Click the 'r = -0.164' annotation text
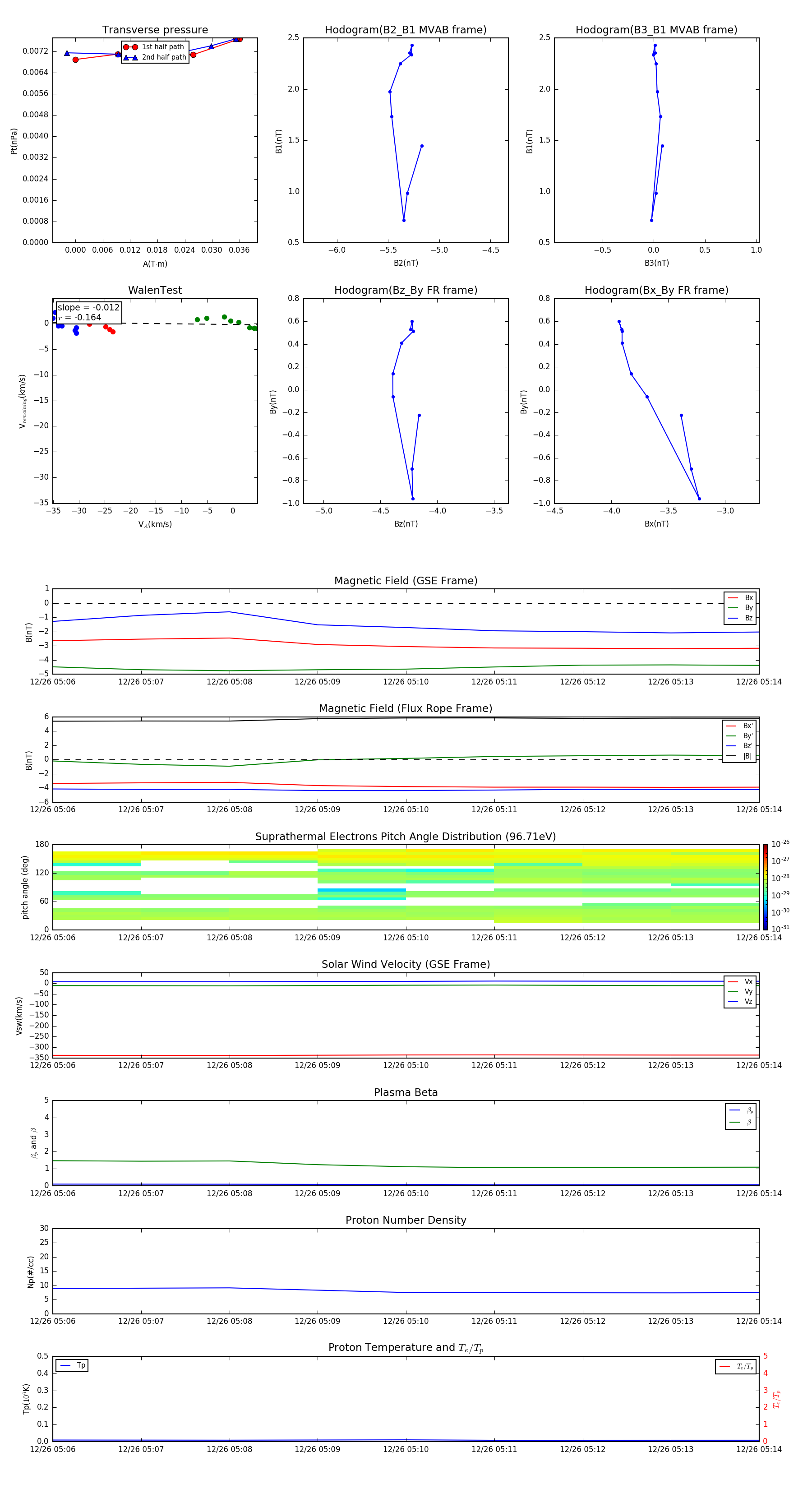The image size is (812, 1489). tap(80, 317)
